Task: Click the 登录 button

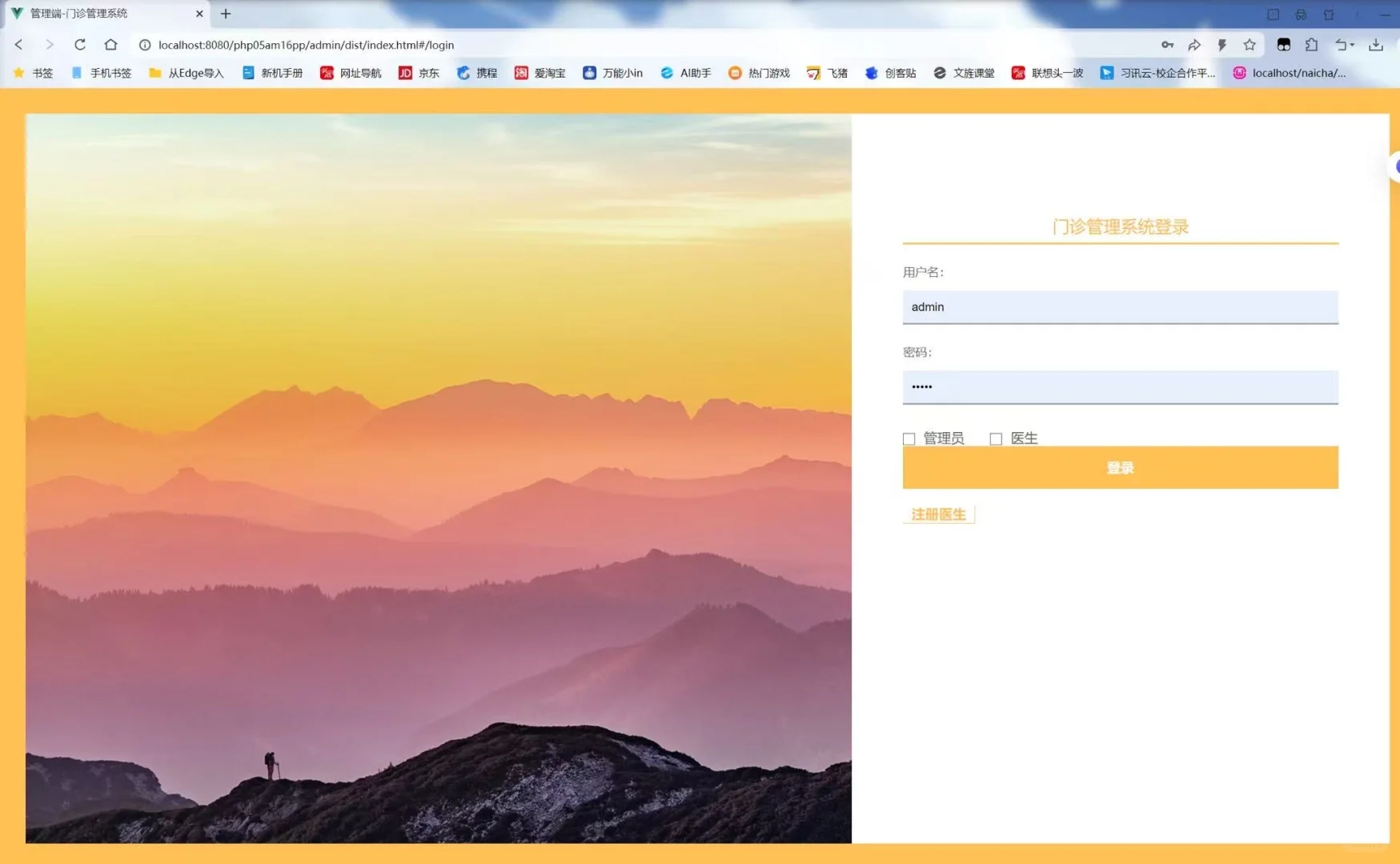Action: (x=1120, y=467)
